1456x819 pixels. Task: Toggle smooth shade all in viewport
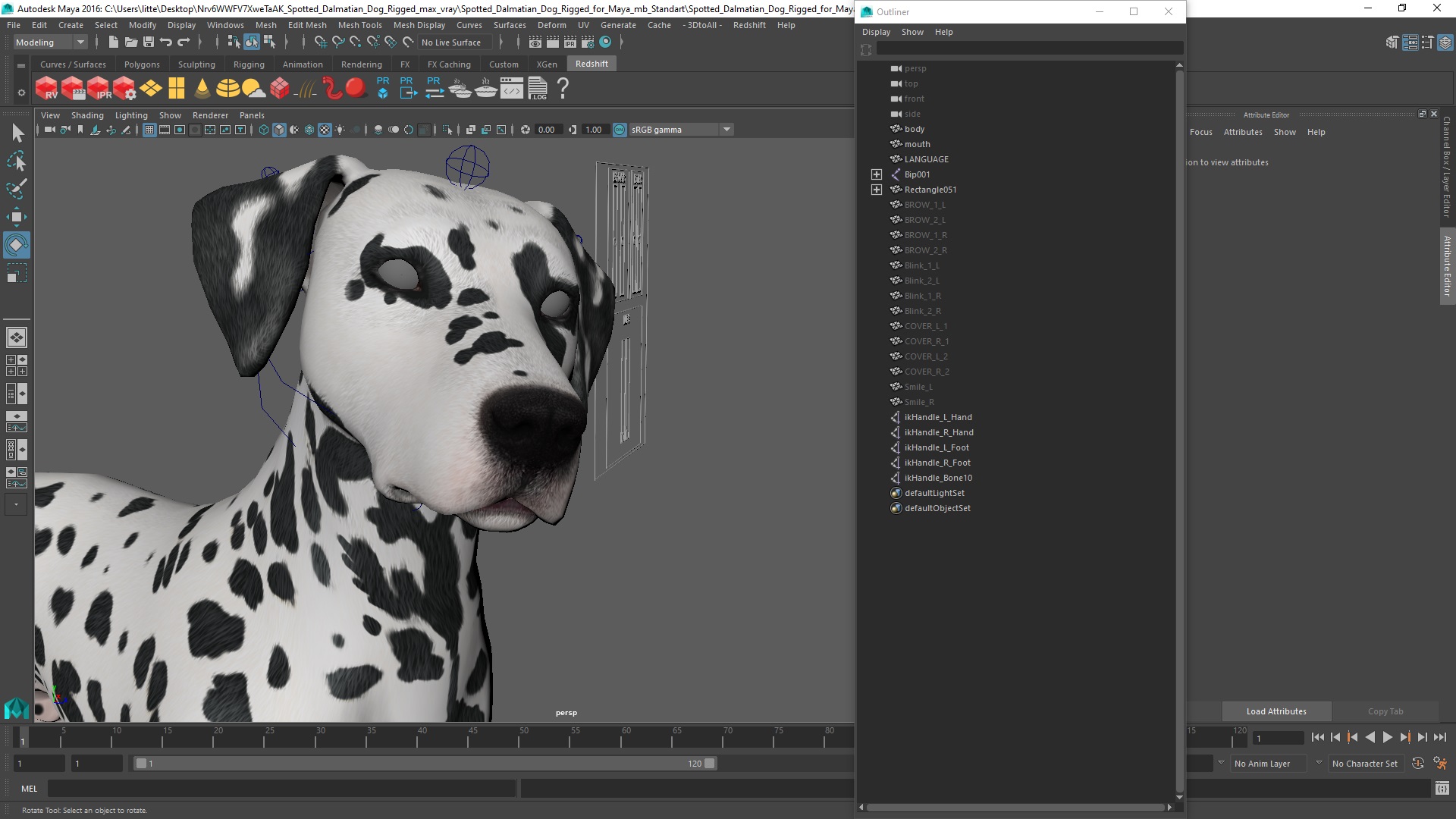279,130
